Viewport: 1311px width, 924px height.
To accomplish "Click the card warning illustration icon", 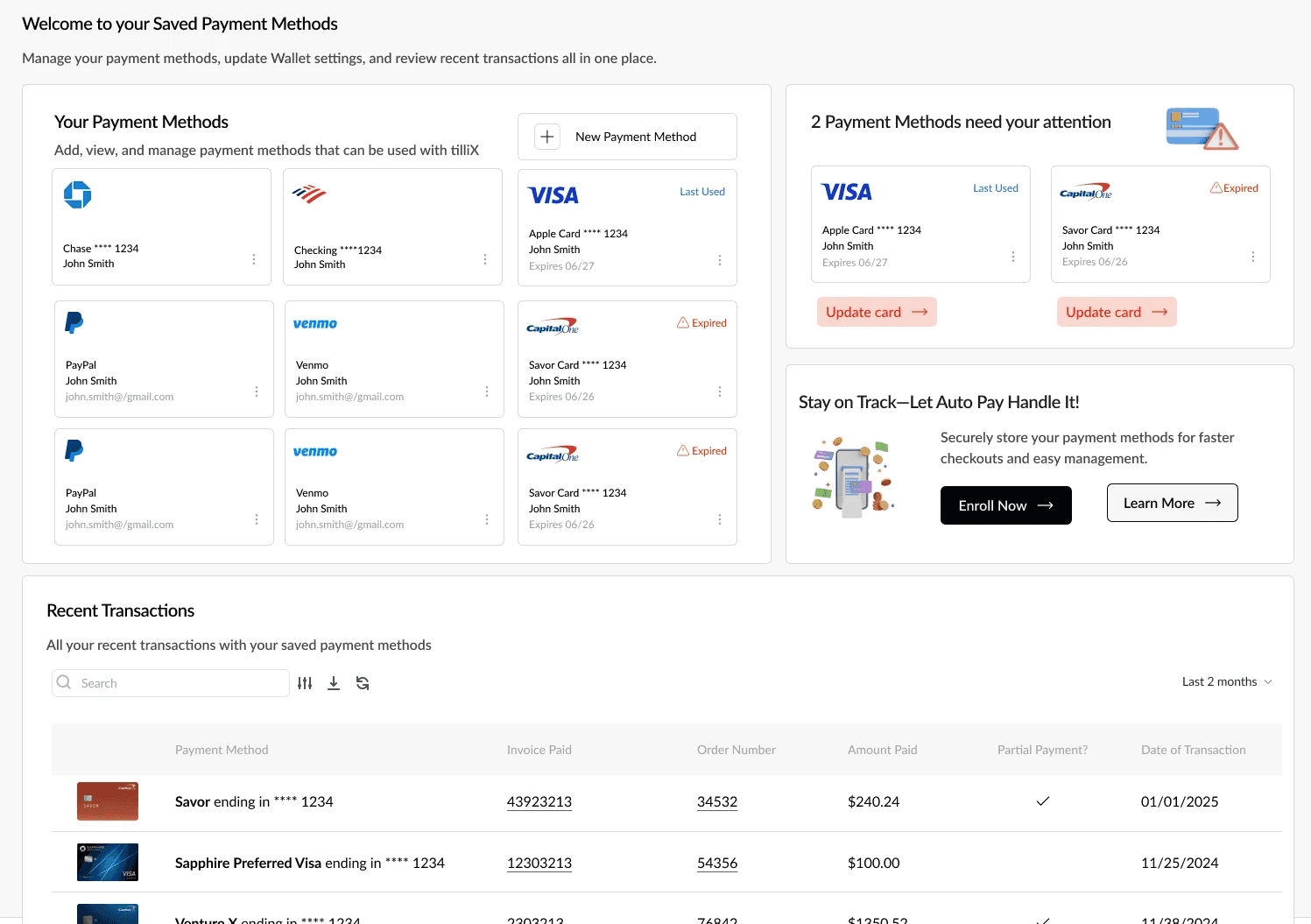I will pyautogui.click(x=1202, y=129).
